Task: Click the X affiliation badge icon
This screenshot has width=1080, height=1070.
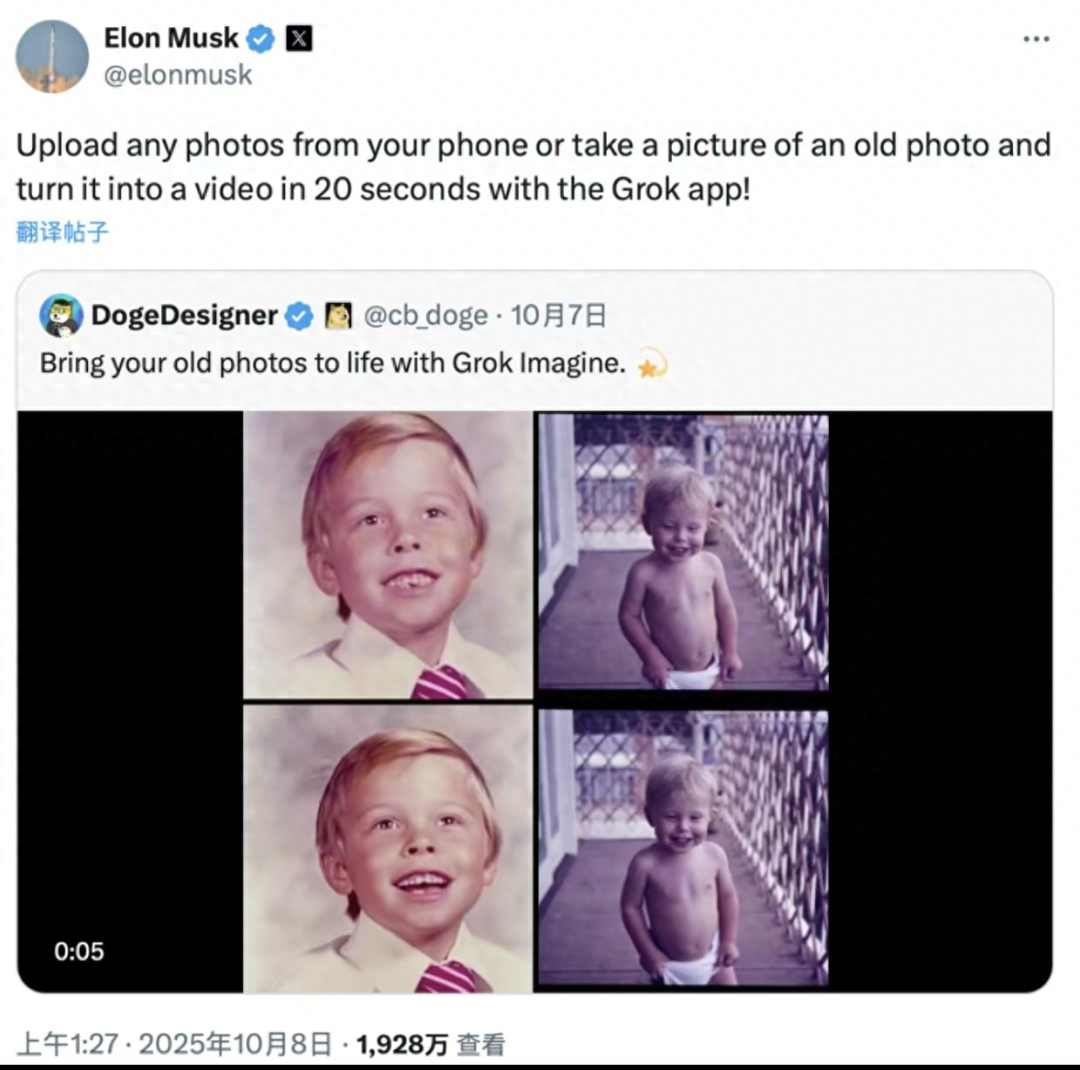Action: coord(298,39)
